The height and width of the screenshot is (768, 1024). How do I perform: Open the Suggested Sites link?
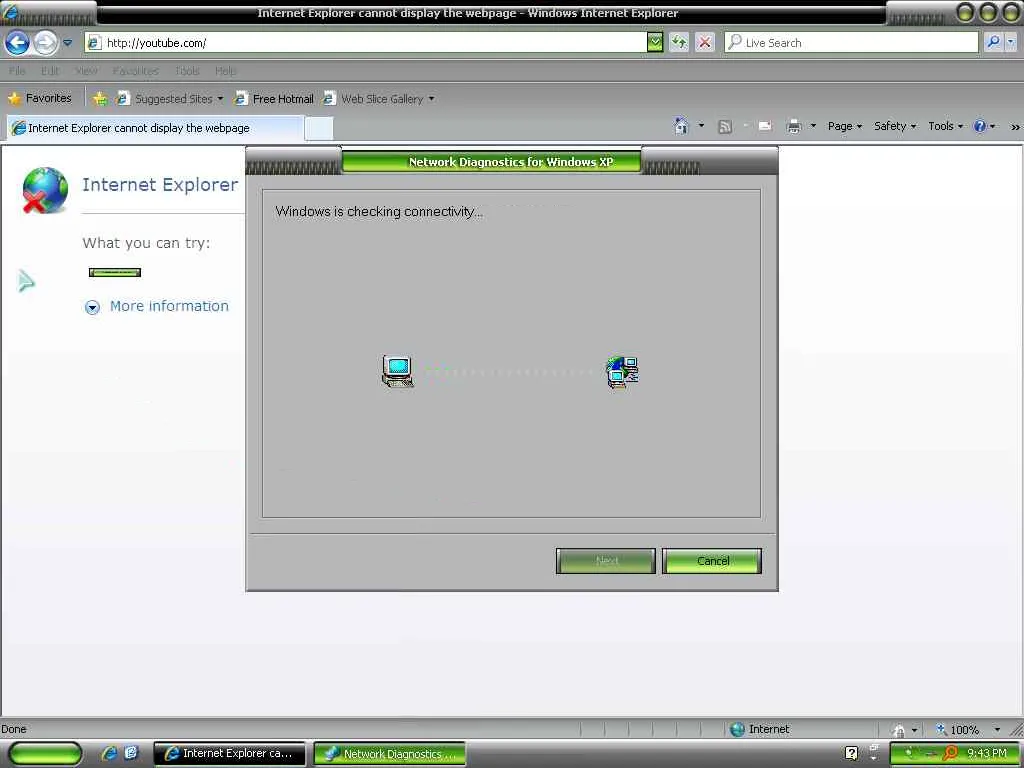coord(170,99)
